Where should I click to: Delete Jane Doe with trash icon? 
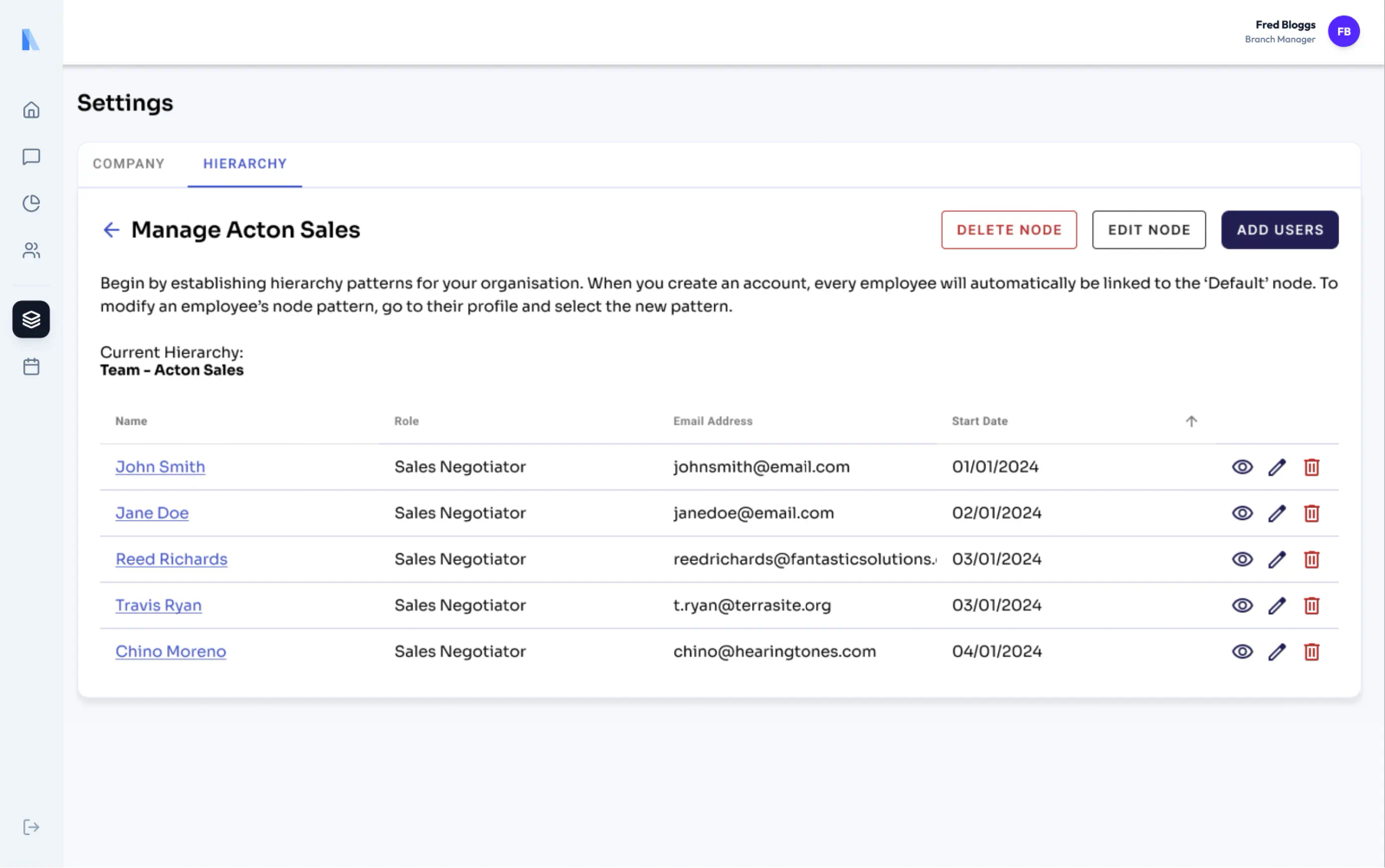tap(1311, 513)
